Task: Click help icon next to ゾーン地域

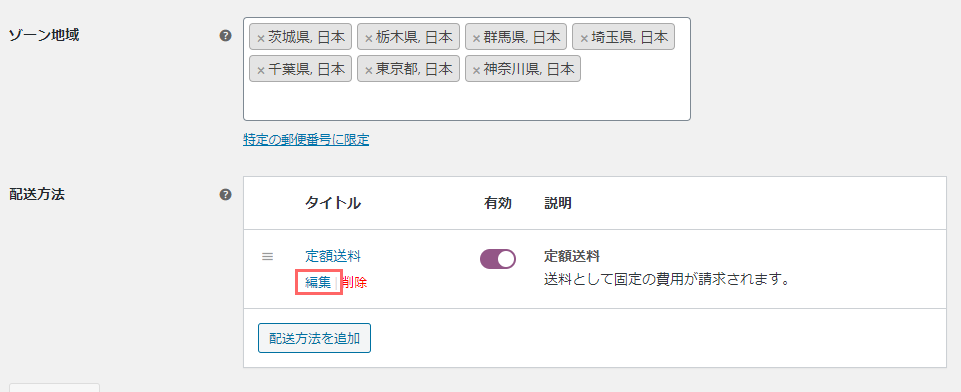Action: pyautogui.click(x=226, y=36)
